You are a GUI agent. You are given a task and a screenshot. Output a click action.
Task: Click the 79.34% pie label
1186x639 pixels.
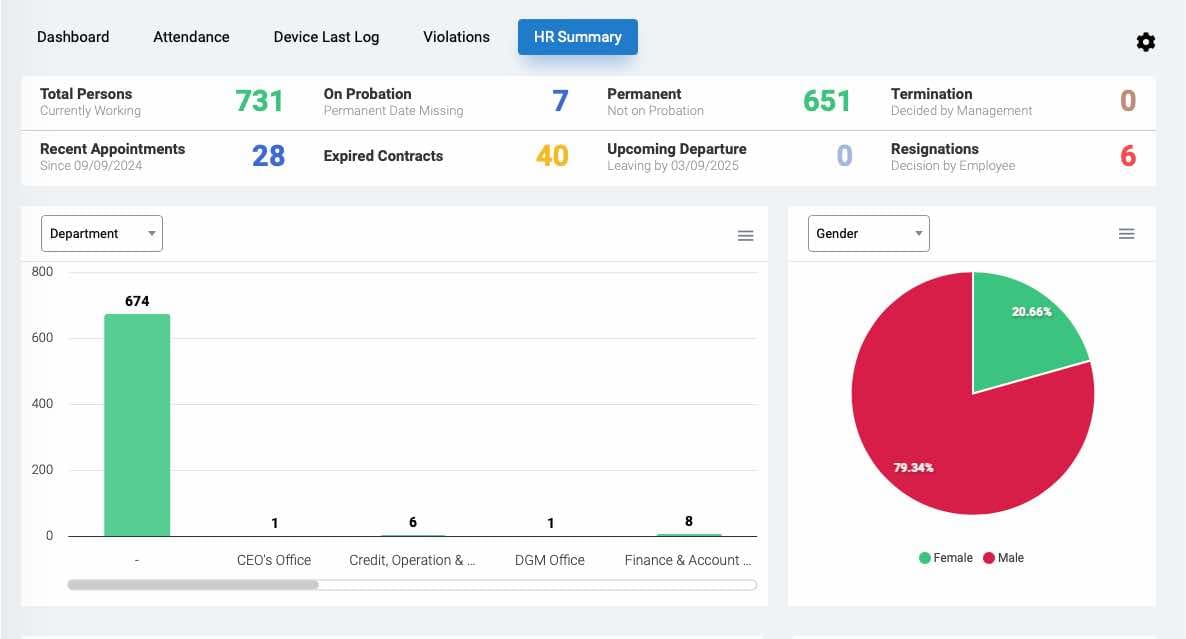pyautogui.click(x=914, y=467)
